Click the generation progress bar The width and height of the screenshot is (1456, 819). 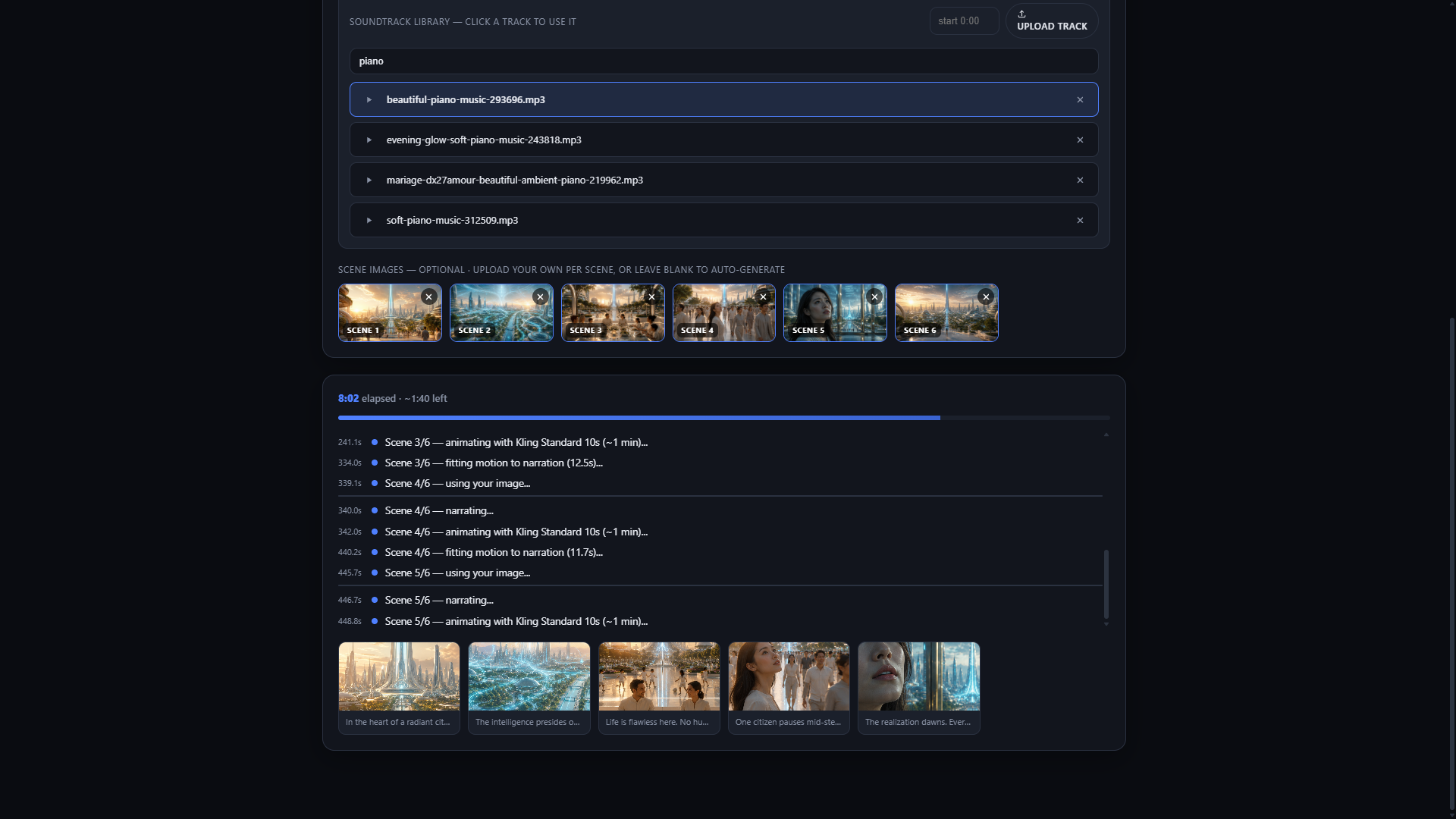pos(723,417)
